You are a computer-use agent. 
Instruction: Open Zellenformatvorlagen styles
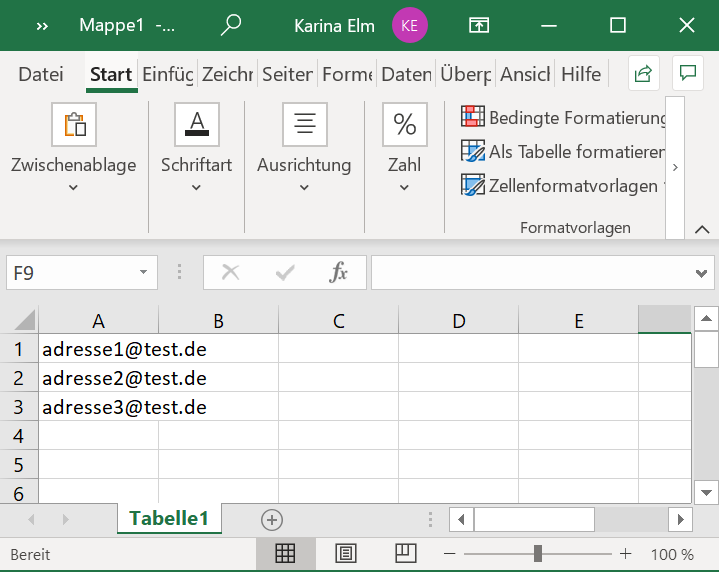click(x=563, y=186)
